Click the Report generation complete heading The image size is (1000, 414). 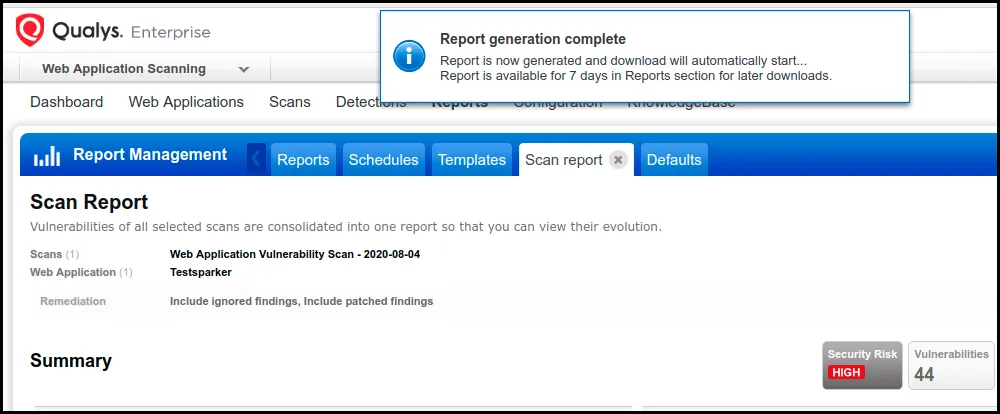[x=533, y=40]
